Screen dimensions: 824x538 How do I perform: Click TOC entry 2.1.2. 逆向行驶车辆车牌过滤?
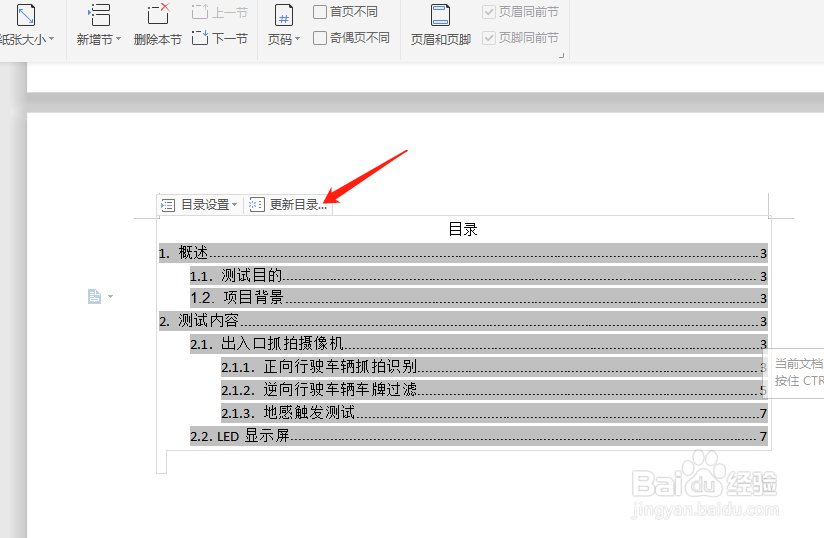point(494,390)
